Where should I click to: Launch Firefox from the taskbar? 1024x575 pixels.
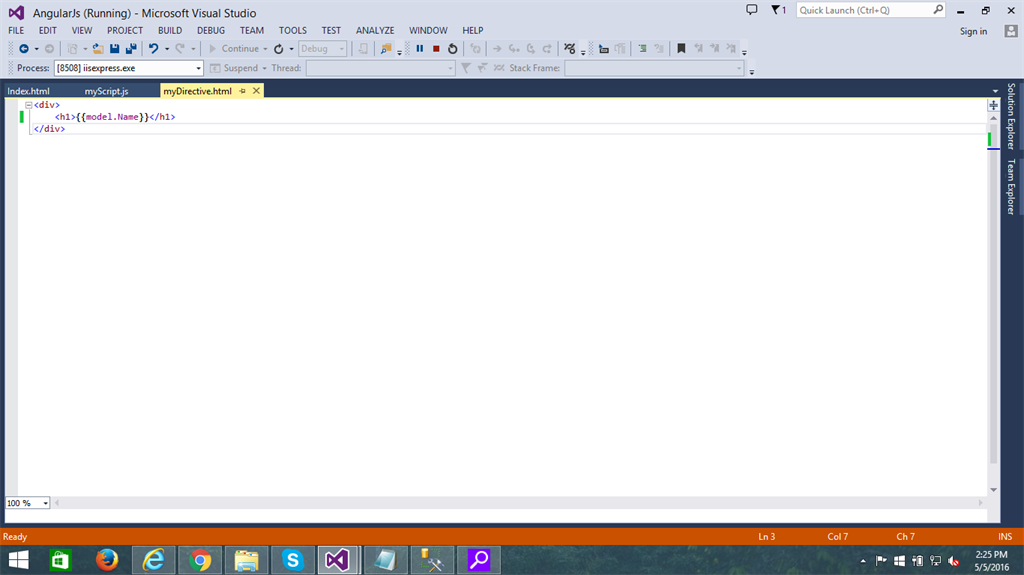pos(107,560)
